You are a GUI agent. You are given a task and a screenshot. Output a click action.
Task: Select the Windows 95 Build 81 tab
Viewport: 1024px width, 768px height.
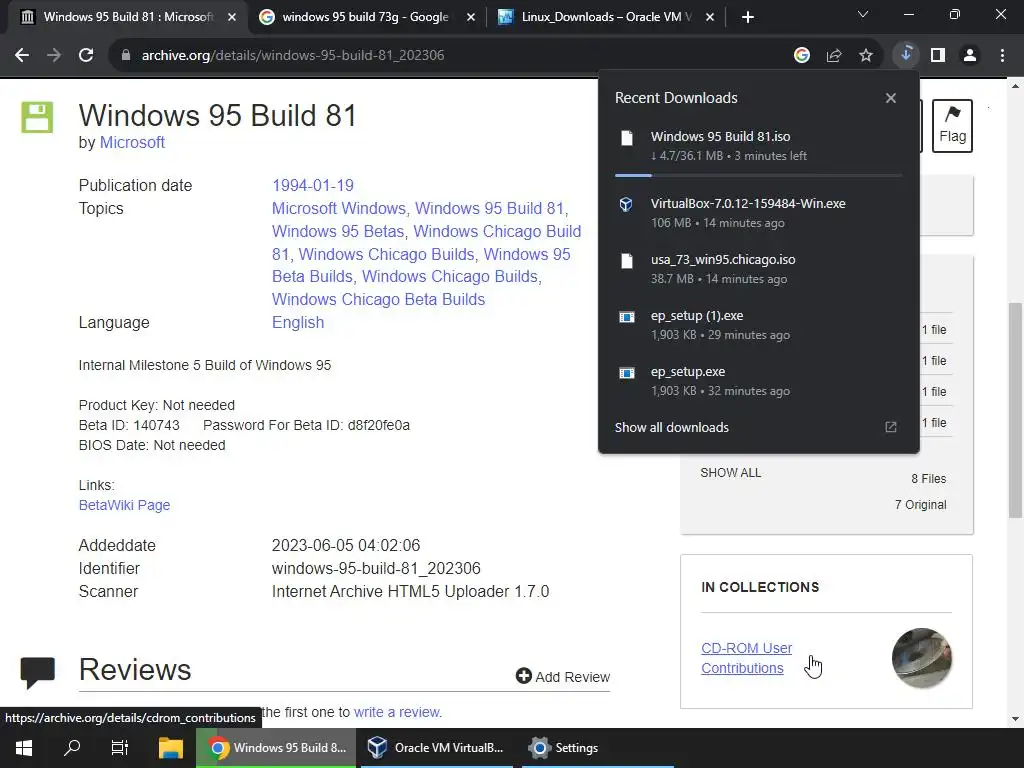127,17
